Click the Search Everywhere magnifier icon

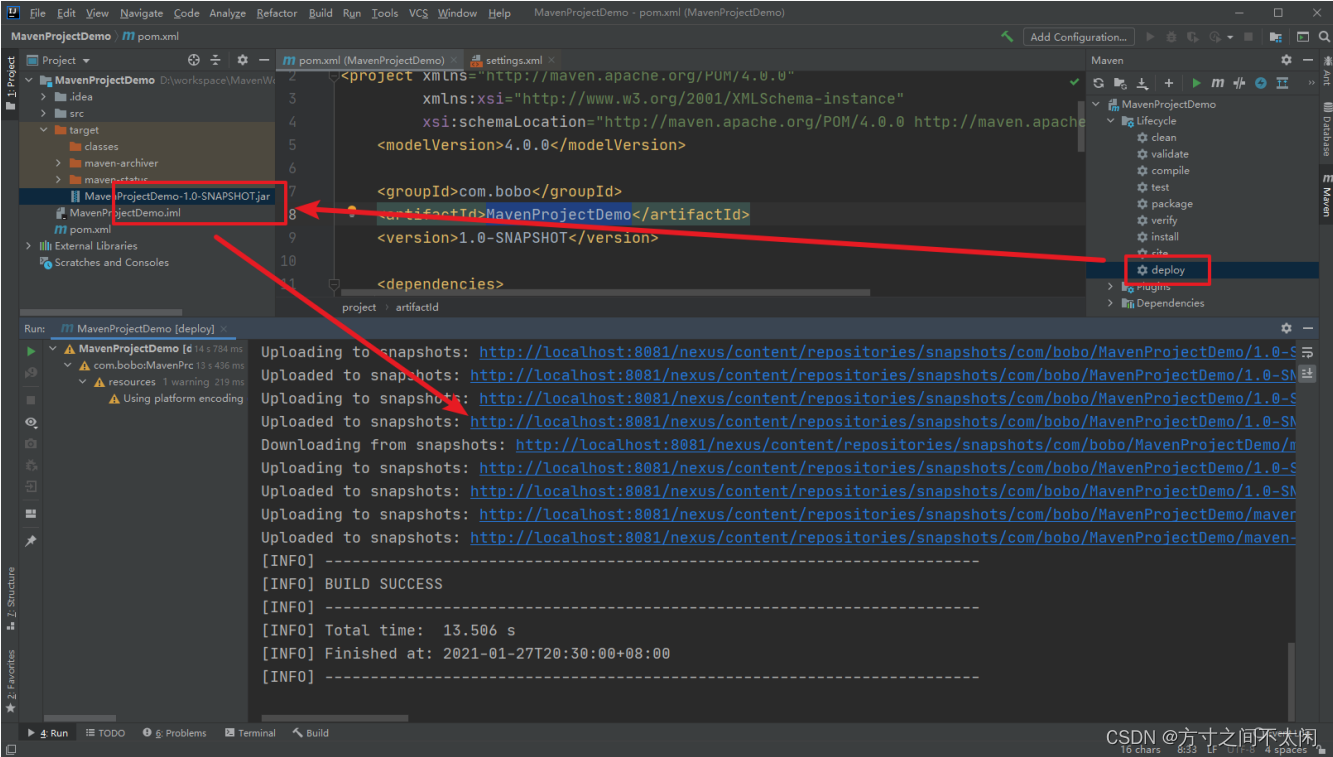[x=1322, y=36]
